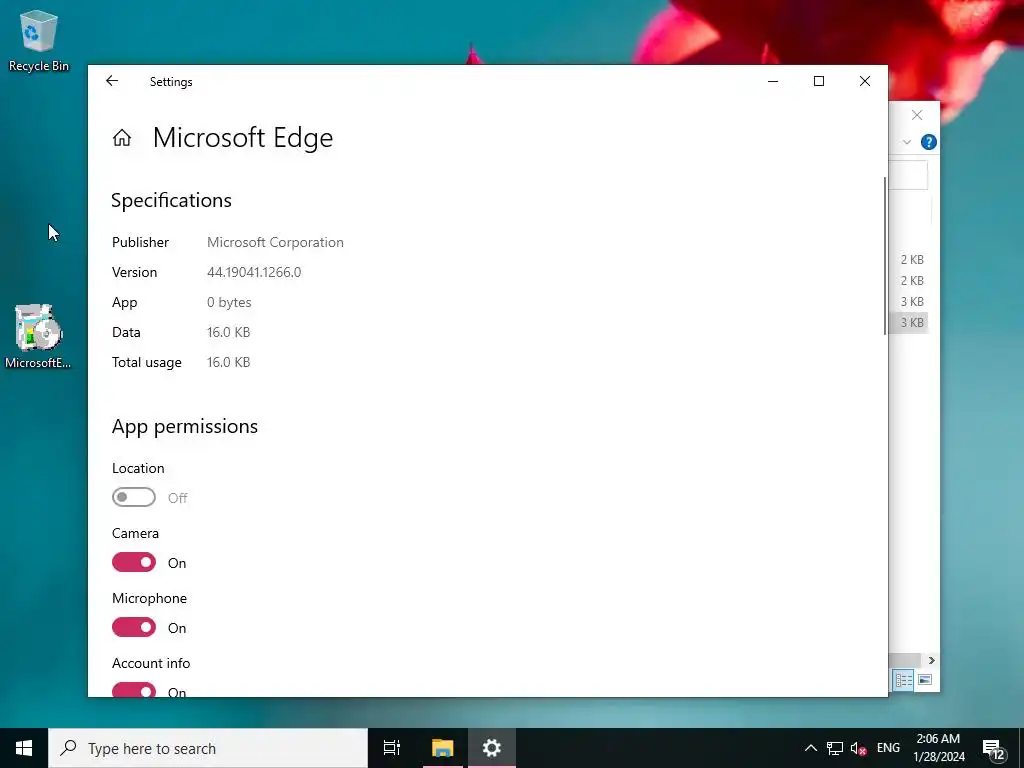Expand the ribbon chevron in Explorer window
1024x768 pixels.
point(906,142)
